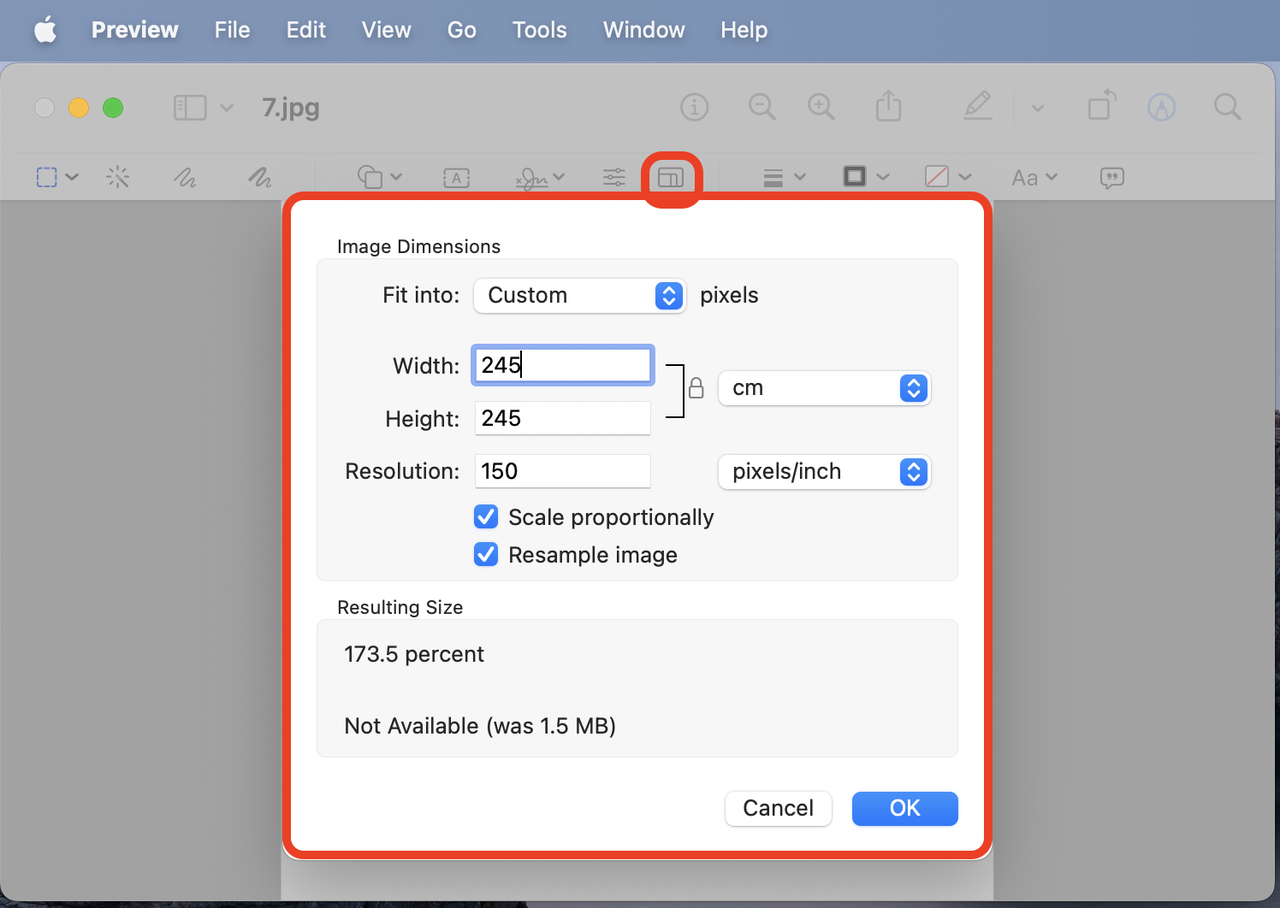This screenshot has height=908, width=1280.
Task: Insert a text box with Text tool
Action: (456, 178)
